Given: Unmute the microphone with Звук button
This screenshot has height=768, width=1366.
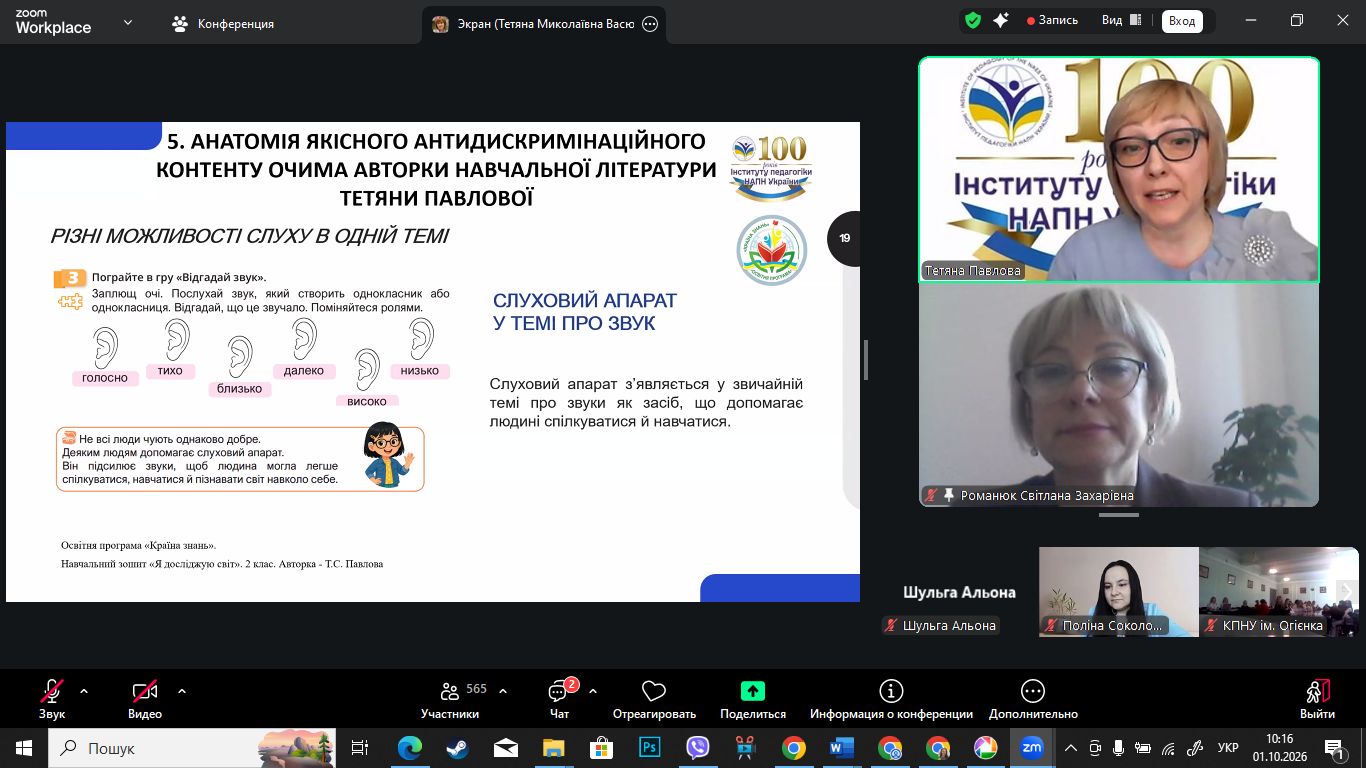Looking at the screenshot, I should click(x=52, y=699).
